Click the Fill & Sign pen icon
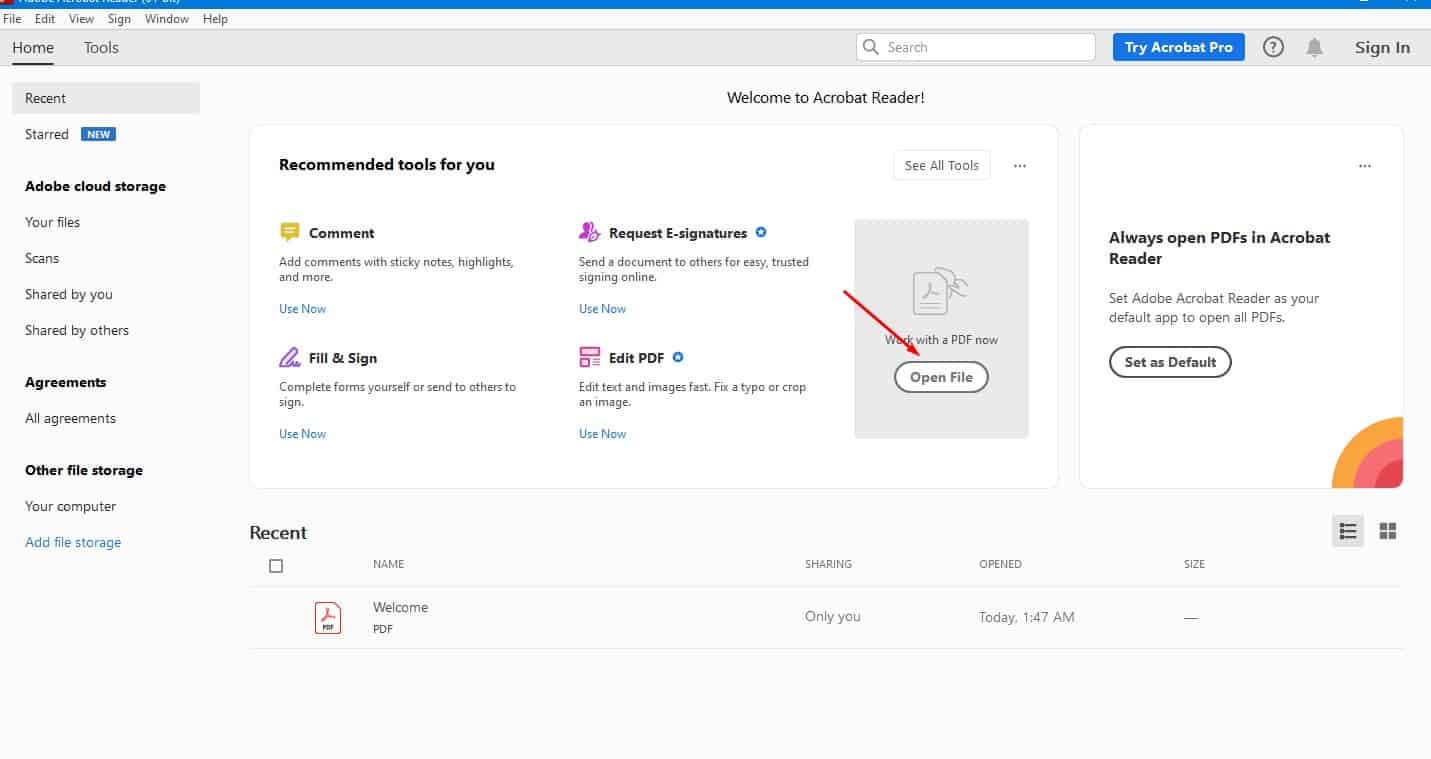Screen dimensions: 1431x759 (x=290, y=358)
